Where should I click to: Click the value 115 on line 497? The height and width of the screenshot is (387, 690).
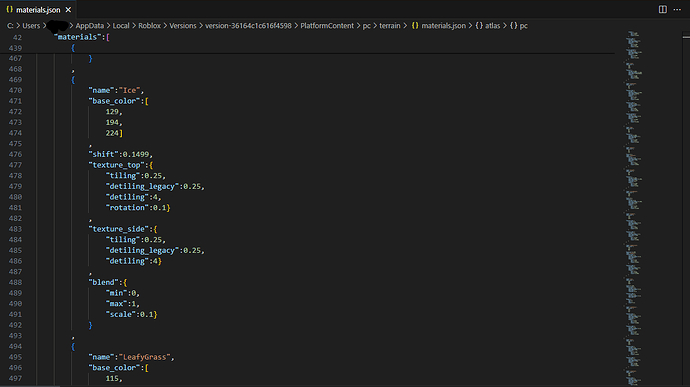coord(112,378)
